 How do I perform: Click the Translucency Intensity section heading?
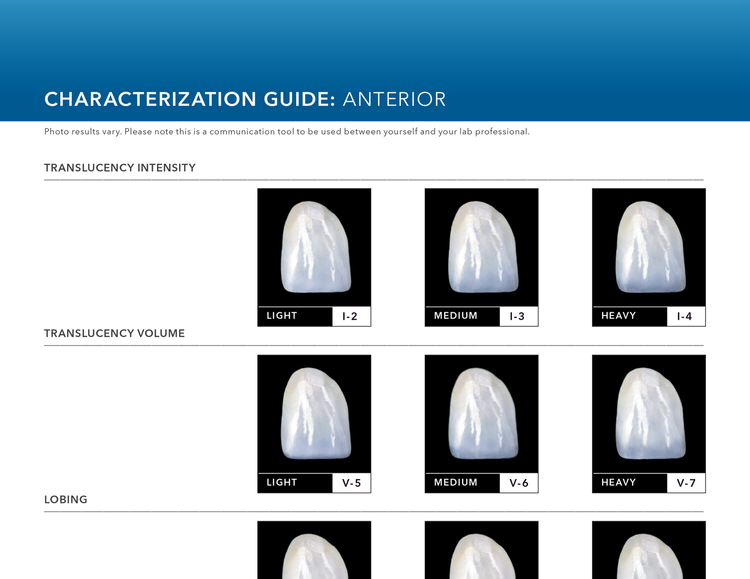tap(120, 168)
